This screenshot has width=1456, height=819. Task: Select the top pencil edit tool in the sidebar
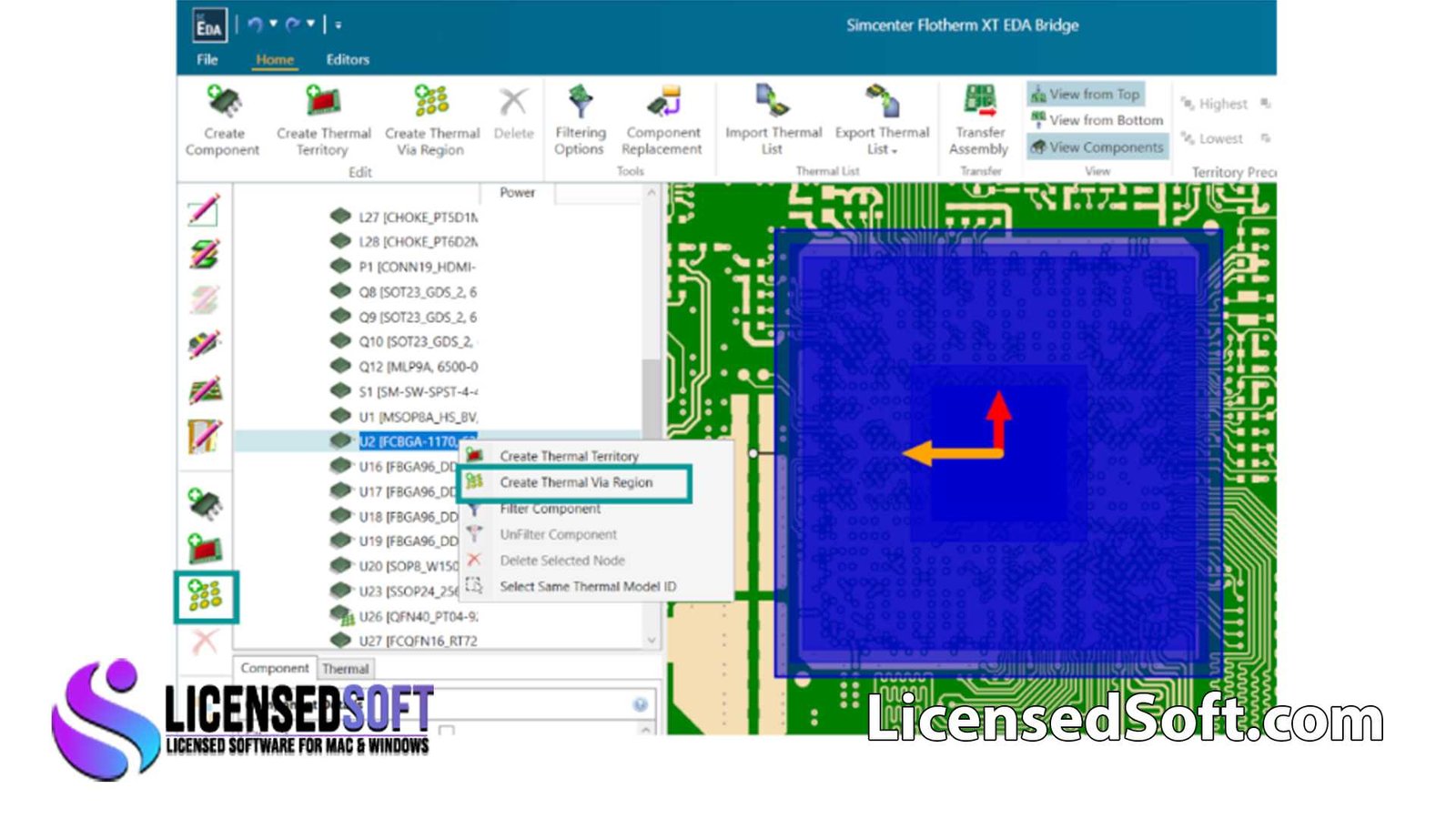click(204, 210)
